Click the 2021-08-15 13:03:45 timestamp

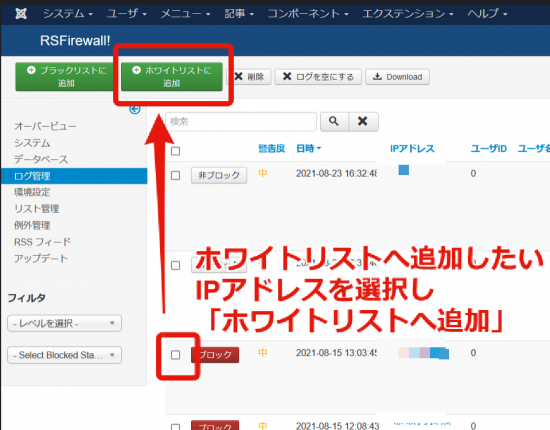(x=336, y=353)
